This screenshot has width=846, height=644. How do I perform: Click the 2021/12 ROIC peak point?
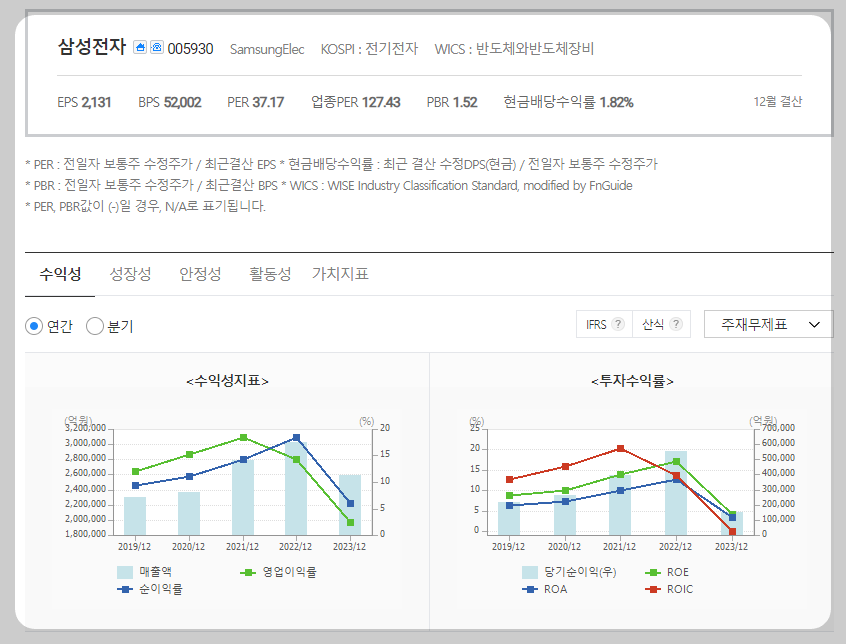[x=620, y=448]
